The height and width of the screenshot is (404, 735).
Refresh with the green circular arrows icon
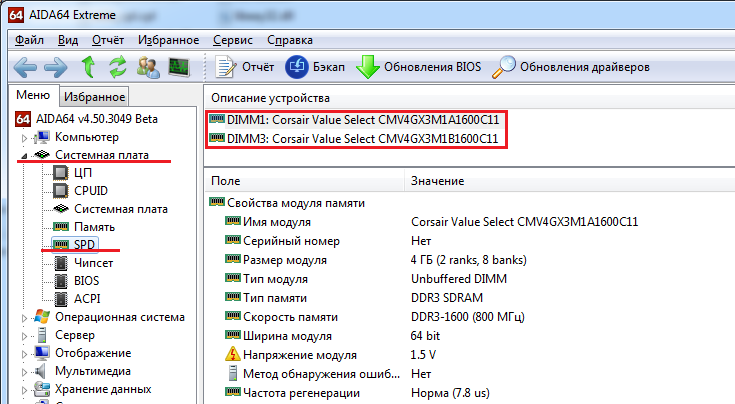pyautogui.click(x=118, y=67)
